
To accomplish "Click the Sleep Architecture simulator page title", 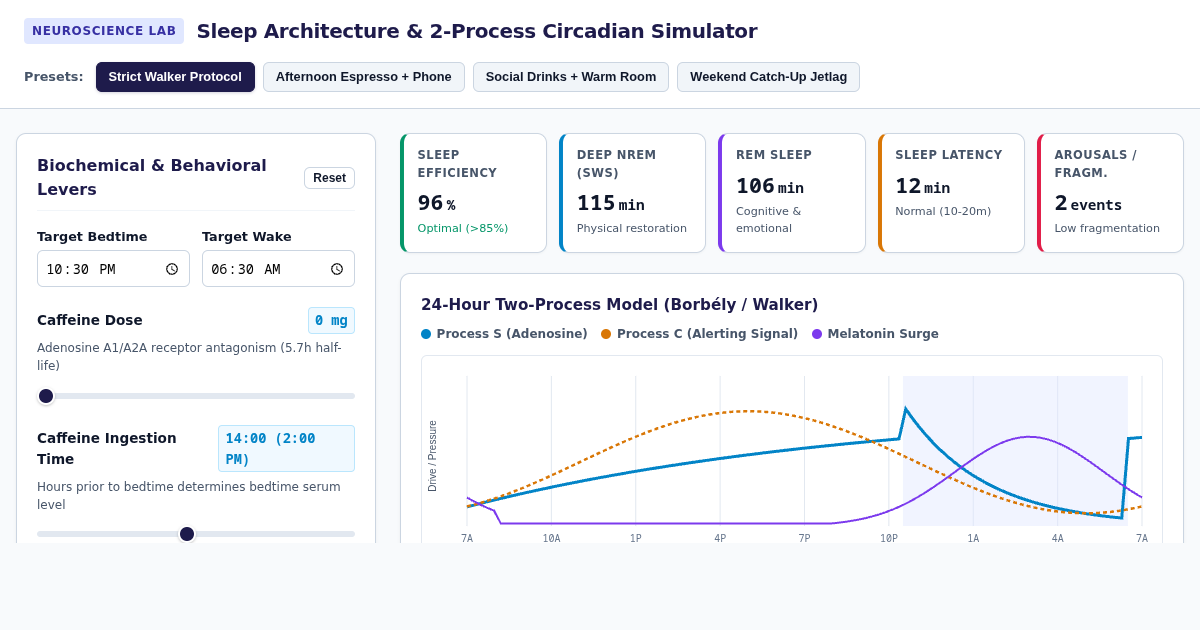I will point(477,31).
